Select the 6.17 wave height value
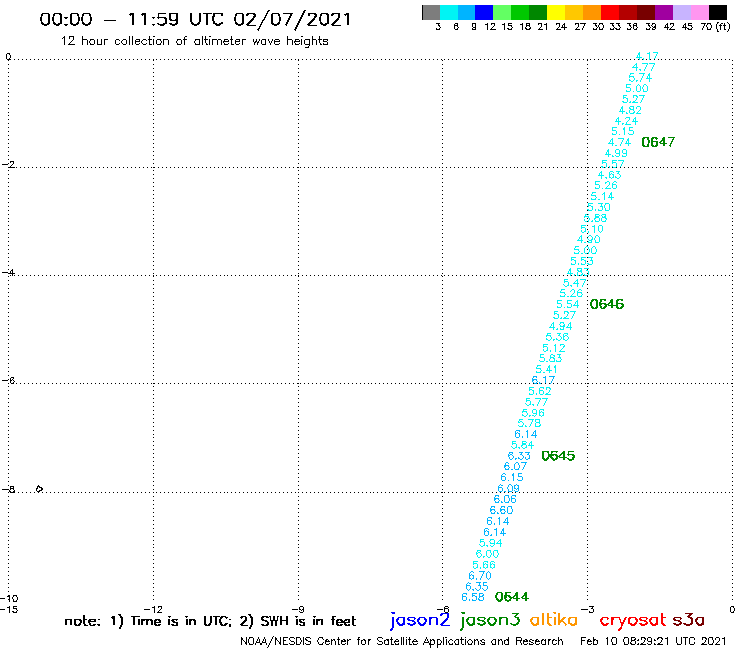 [543, 380]
